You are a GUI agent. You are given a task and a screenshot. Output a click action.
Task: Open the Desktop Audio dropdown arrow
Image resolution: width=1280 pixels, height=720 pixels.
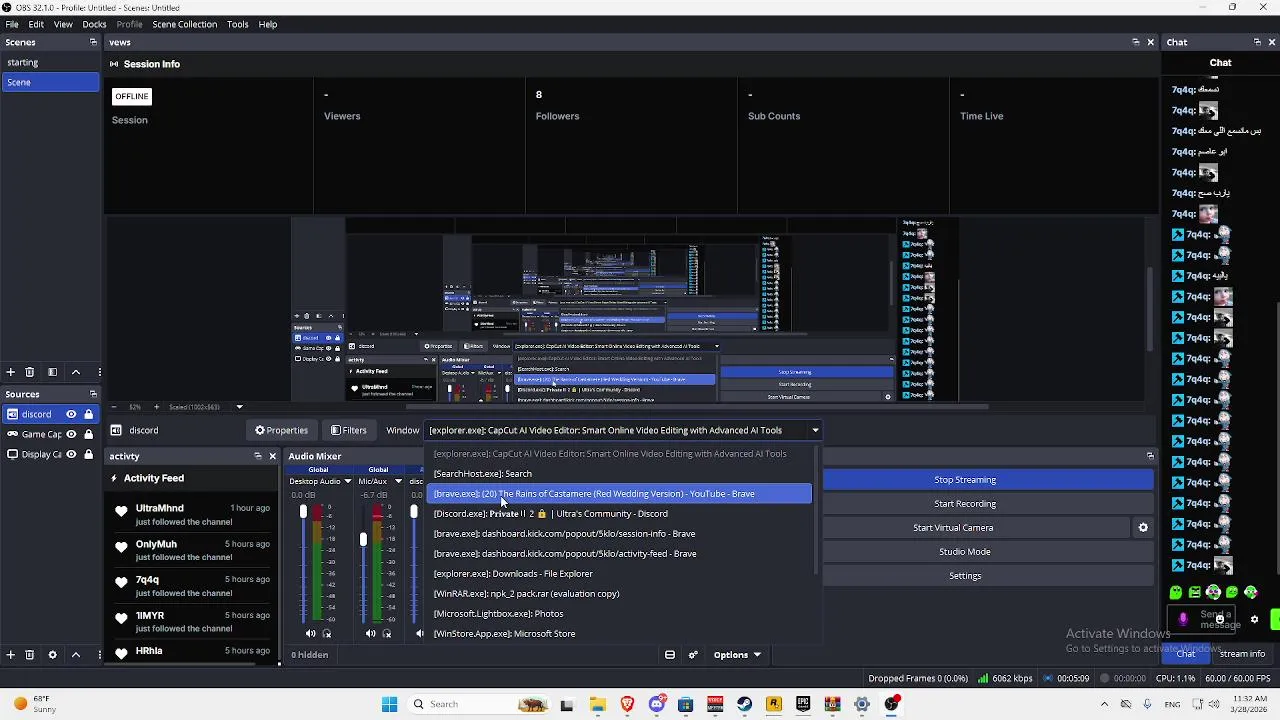pyautogui.click(x=348, y=482)
